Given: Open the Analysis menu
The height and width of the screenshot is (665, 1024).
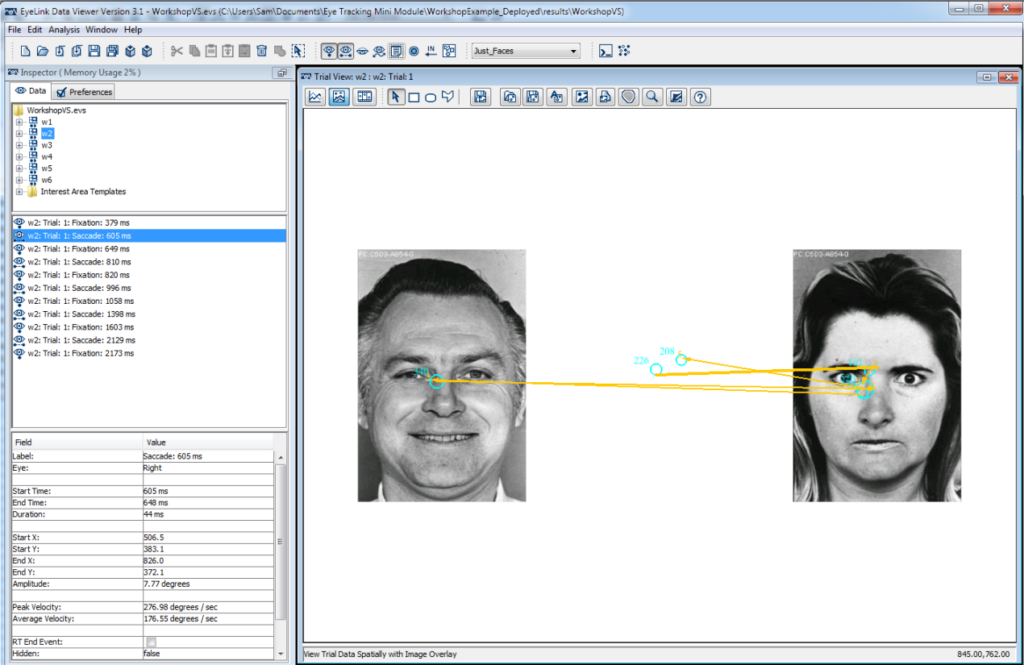Looking at the screenshot, I should pyautogui.click(x=64, y=29).
